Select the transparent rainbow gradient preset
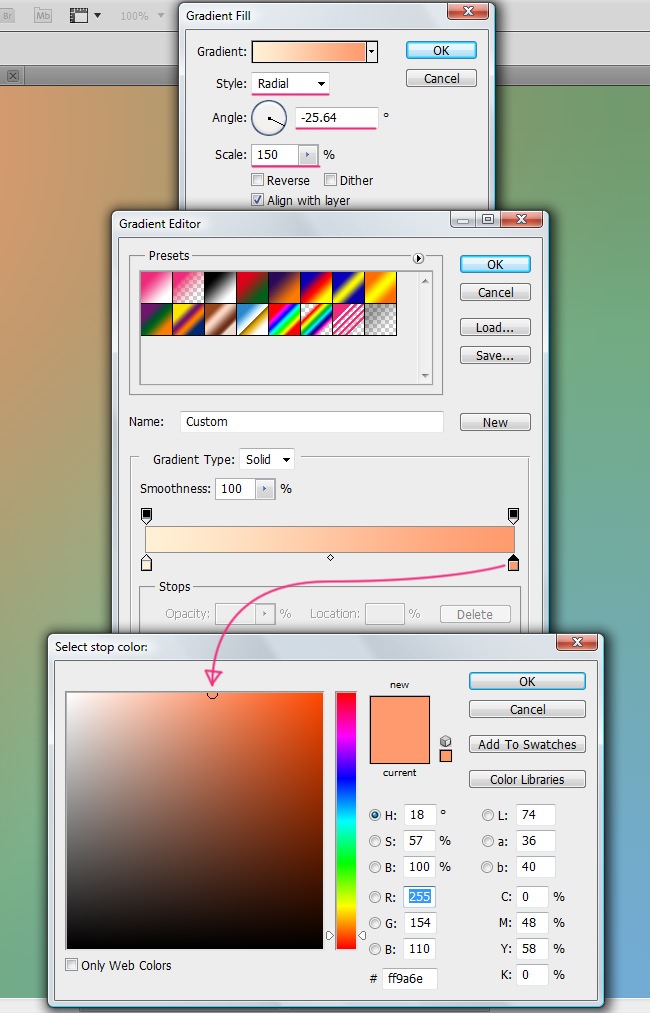650x1013 pixels. pyautogui.click(x=317, y=319)
